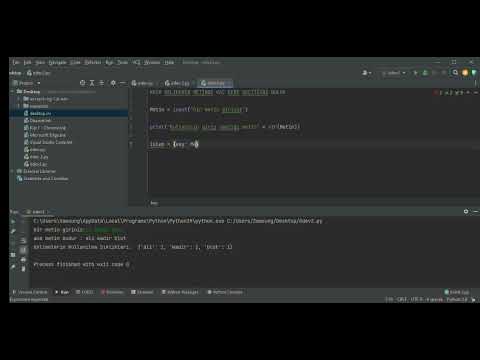Click CRLF line separator in status bar
Image resolution: width=480 pixels, height=360 pixels.
pos(402,299)
